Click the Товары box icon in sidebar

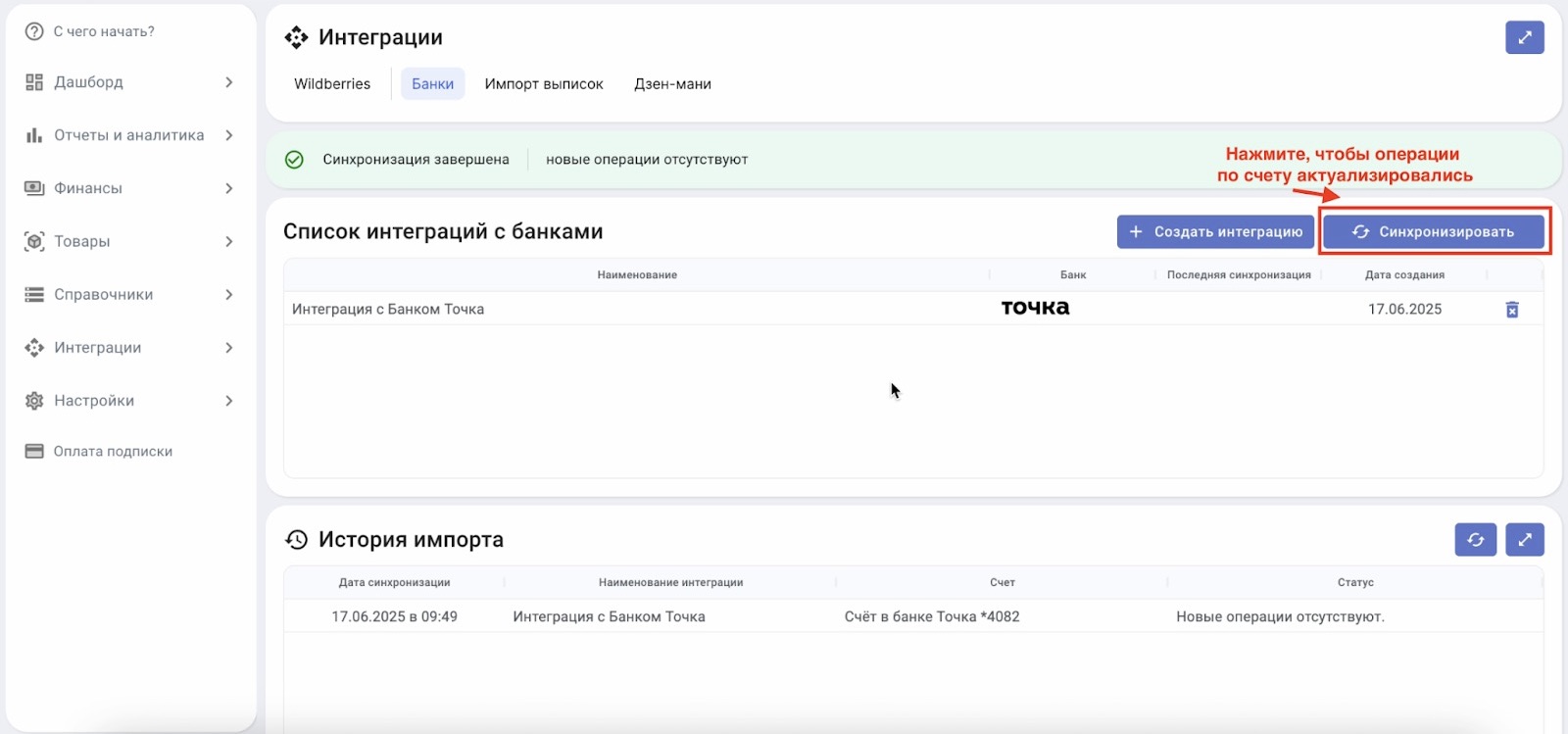[34, 241]
